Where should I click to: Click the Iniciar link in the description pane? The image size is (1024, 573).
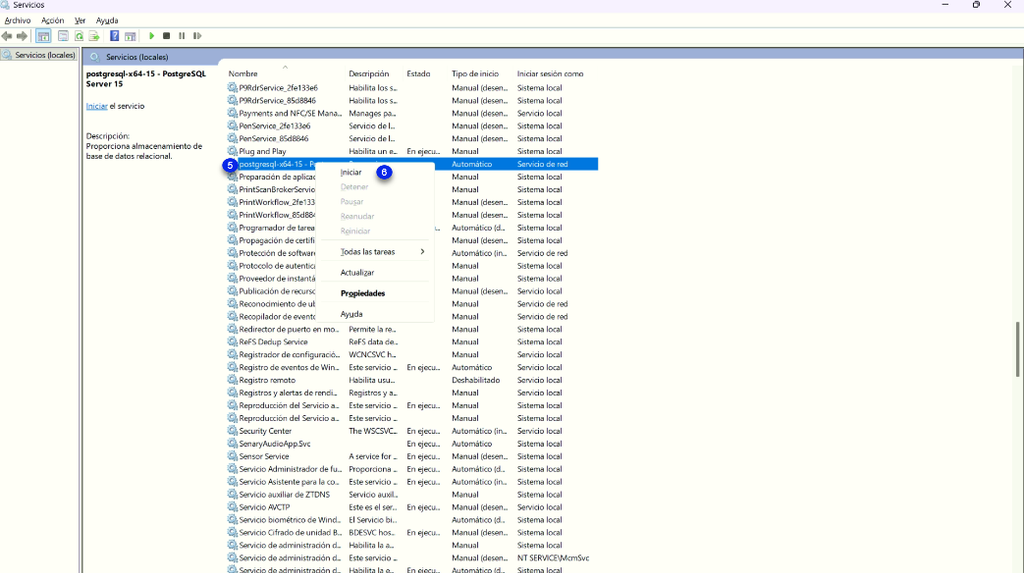pos(97,106)
